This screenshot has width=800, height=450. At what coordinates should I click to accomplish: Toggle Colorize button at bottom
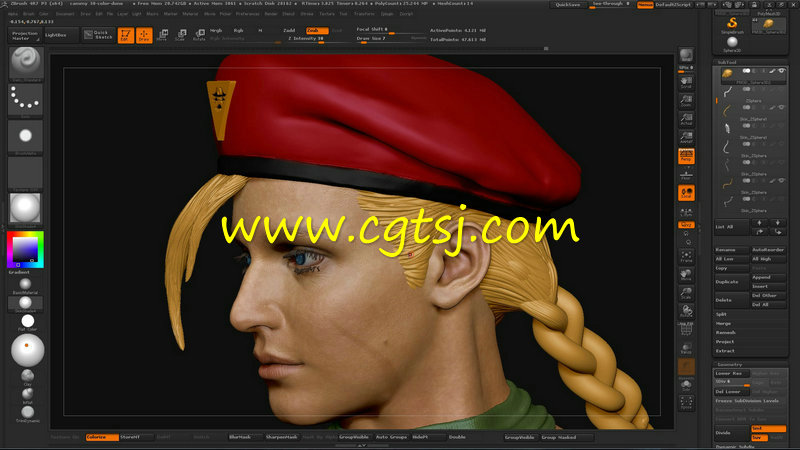102,437
